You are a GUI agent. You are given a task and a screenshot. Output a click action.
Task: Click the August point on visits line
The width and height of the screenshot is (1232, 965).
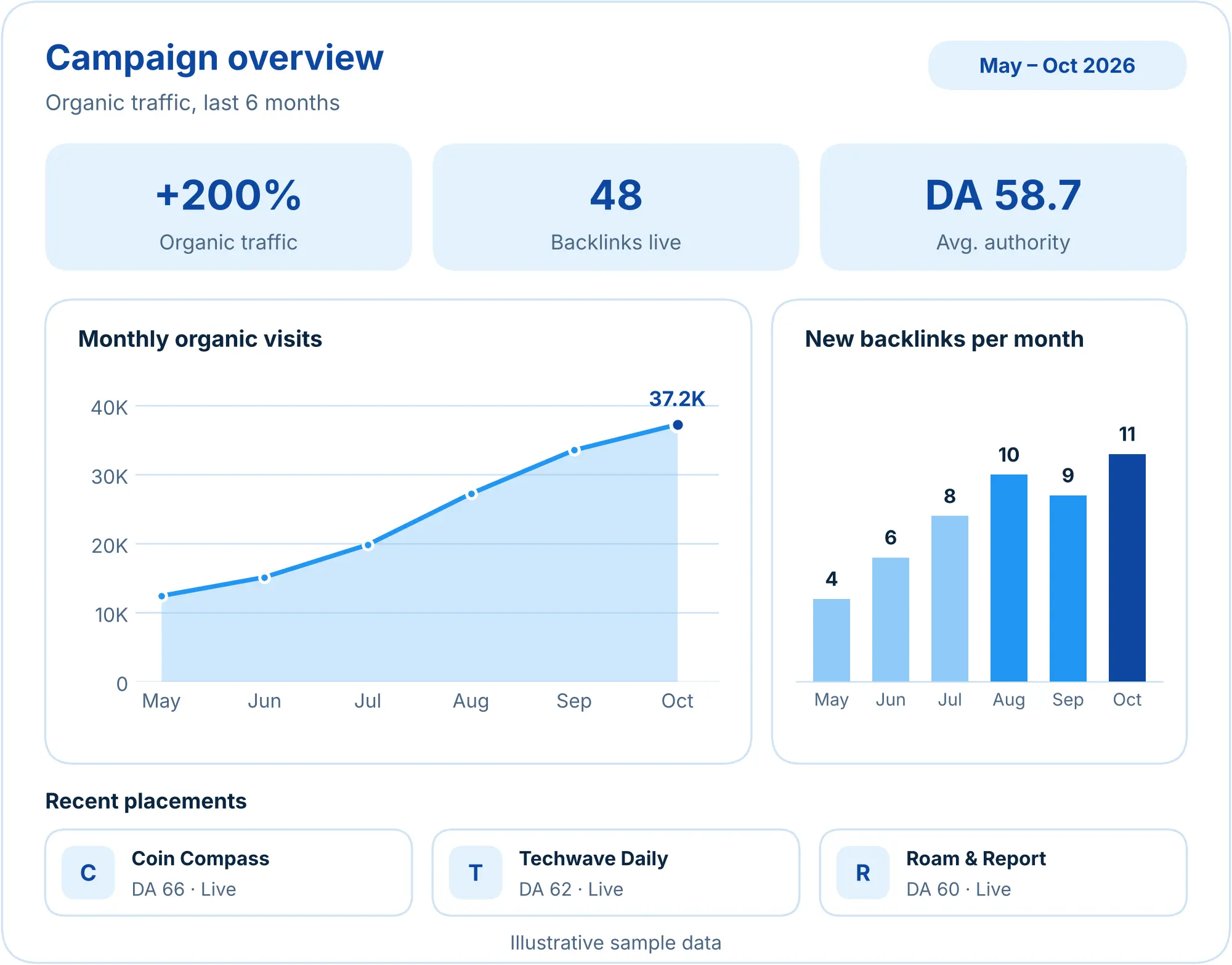click(x=471, y=494)
